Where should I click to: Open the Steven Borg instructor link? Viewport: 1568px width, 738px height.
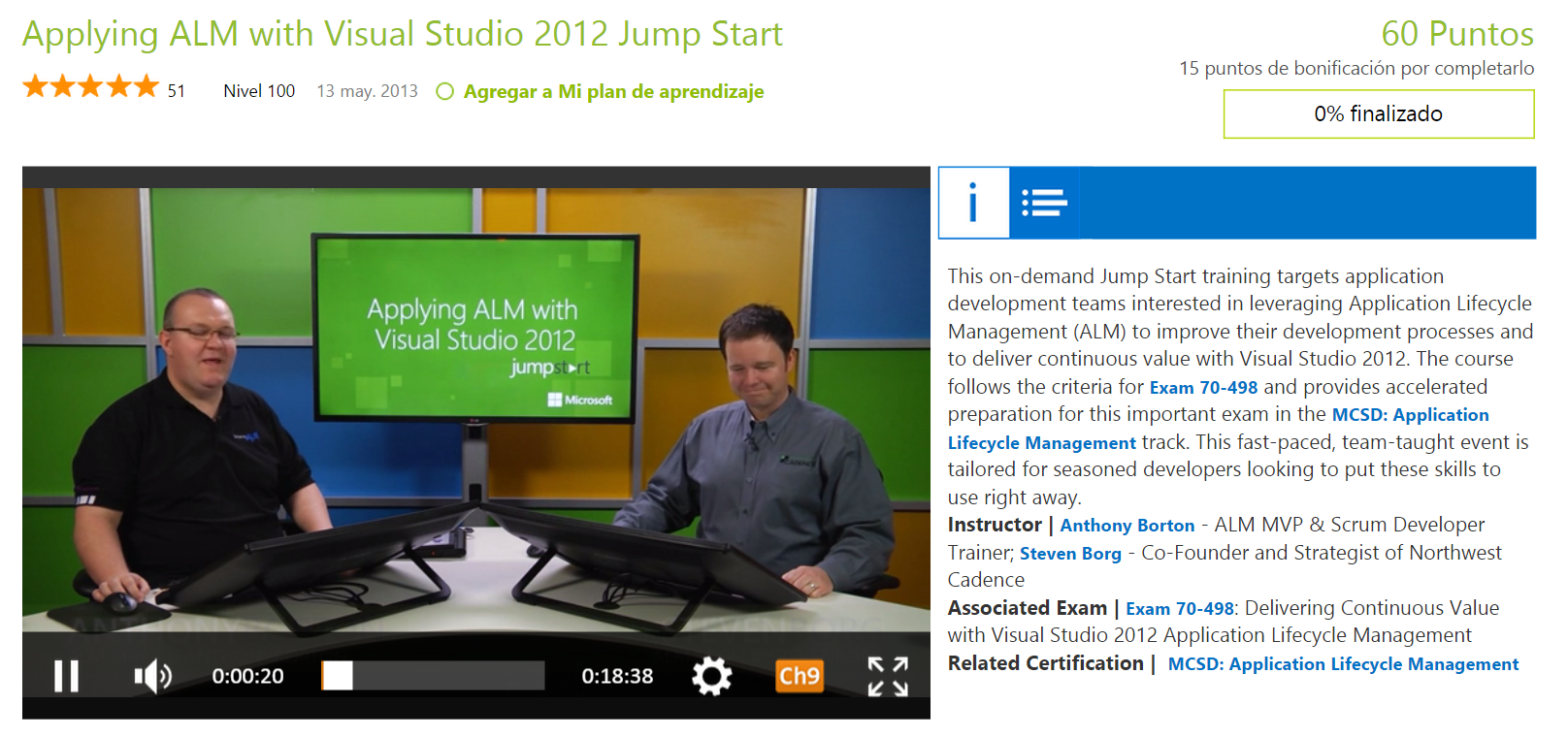click(1070, 554)
